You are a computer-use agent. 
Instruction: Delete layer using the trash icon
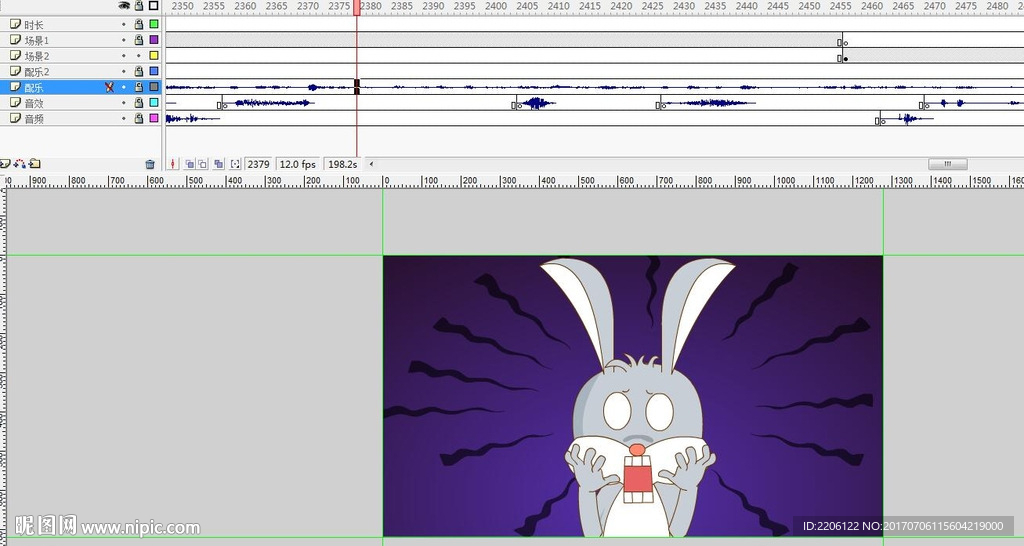click(x=150, y=164)
